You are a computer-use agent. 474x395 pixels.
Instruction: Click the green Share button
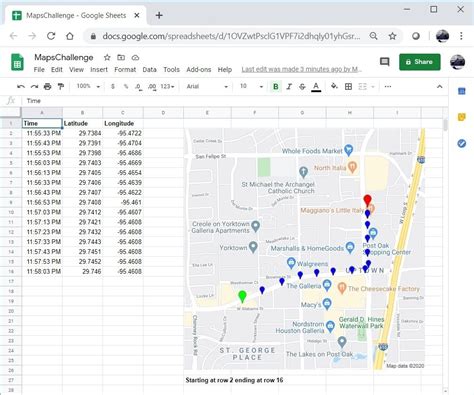(x=420, y=62)
